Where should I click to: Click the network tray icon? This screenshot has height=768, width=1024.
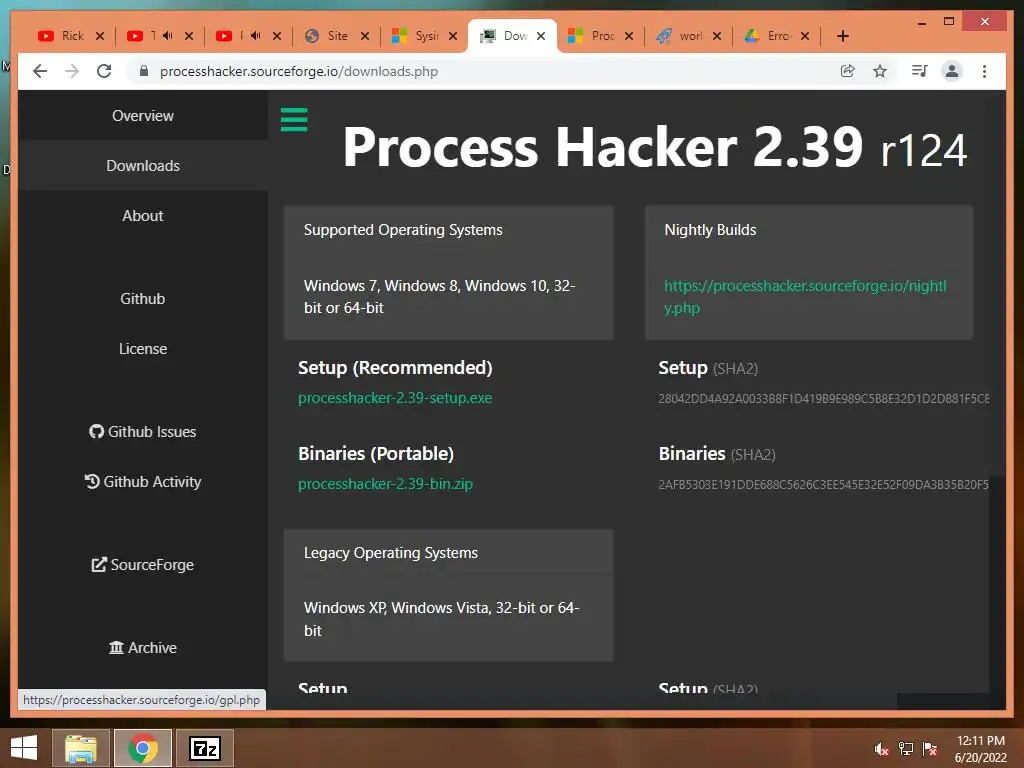(x=906, y=749)
